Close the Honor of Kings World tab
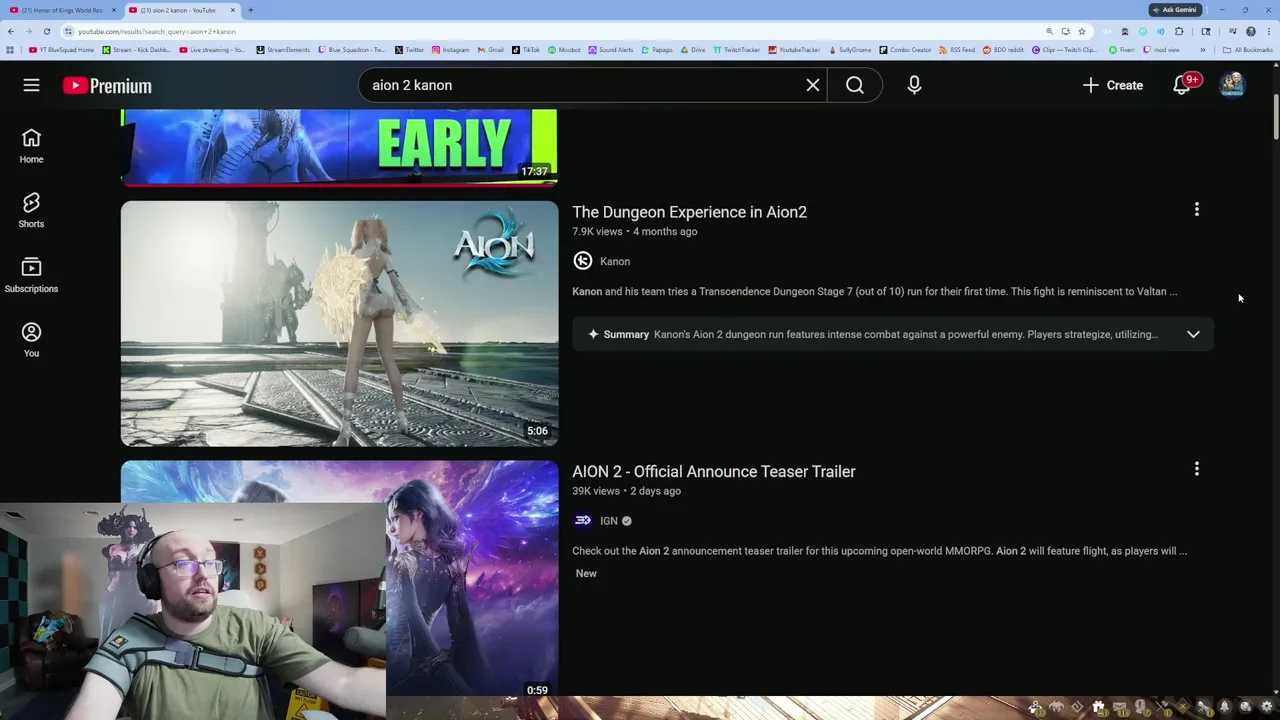 pyautogui.click(x=114, y=10)
